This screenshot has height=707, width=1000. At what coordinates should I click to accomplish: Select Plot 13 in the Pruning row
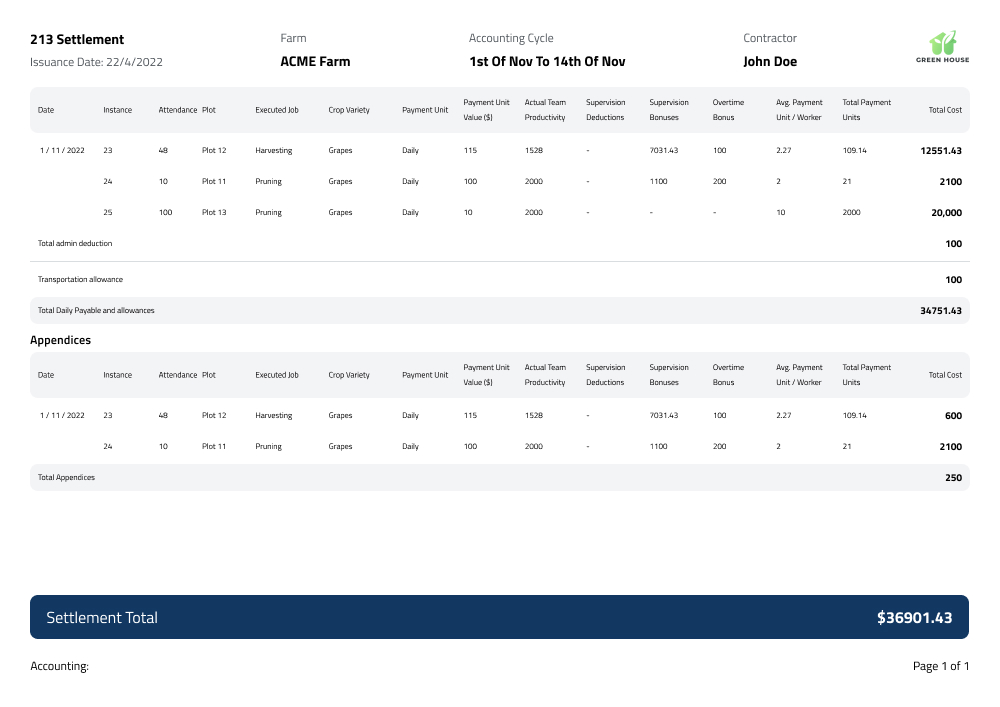tap(214, 213)
